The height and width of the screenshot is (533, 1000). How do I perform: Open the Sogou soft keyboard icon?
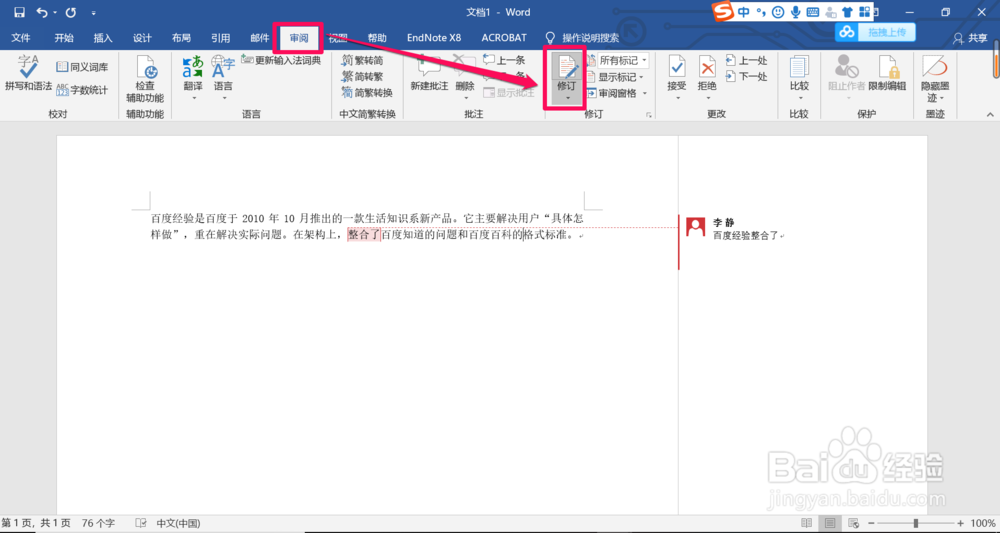pyautogui.click(x=812, y=12)
